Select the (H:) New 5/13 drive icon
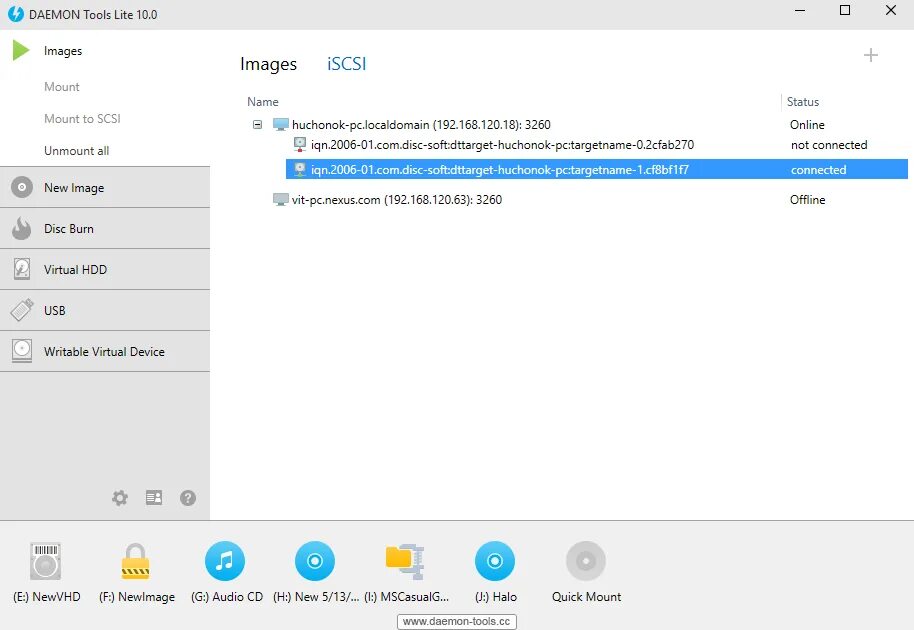914x630 pixels. 315,561
